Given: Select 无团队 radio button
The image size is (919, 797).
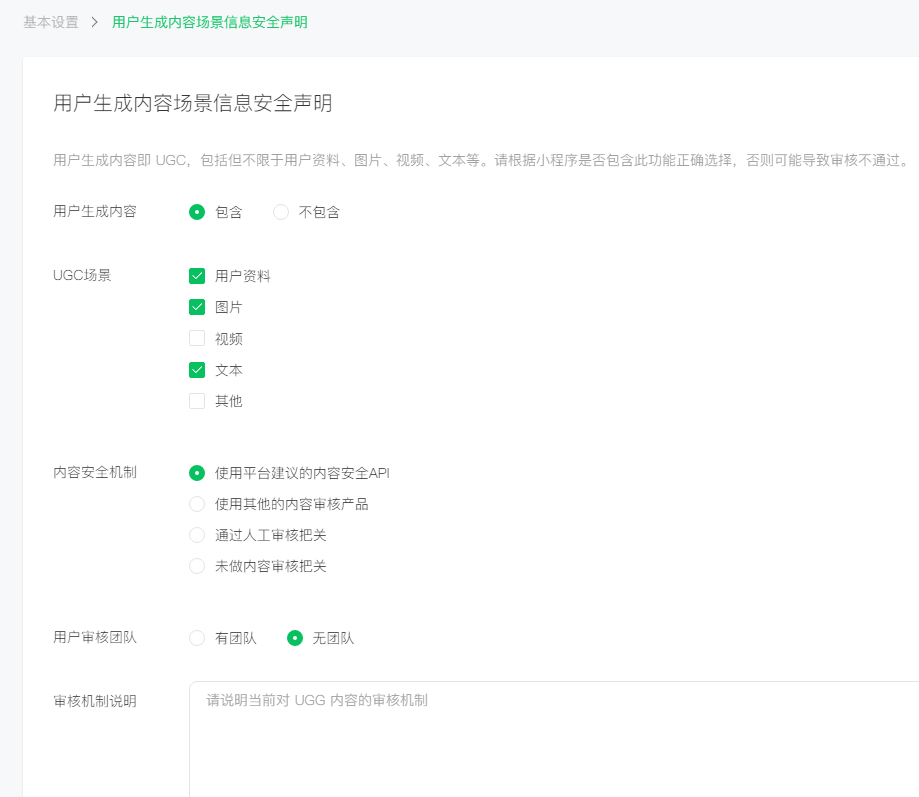Looking at the screenshot, I should click(x=295, y=638).
